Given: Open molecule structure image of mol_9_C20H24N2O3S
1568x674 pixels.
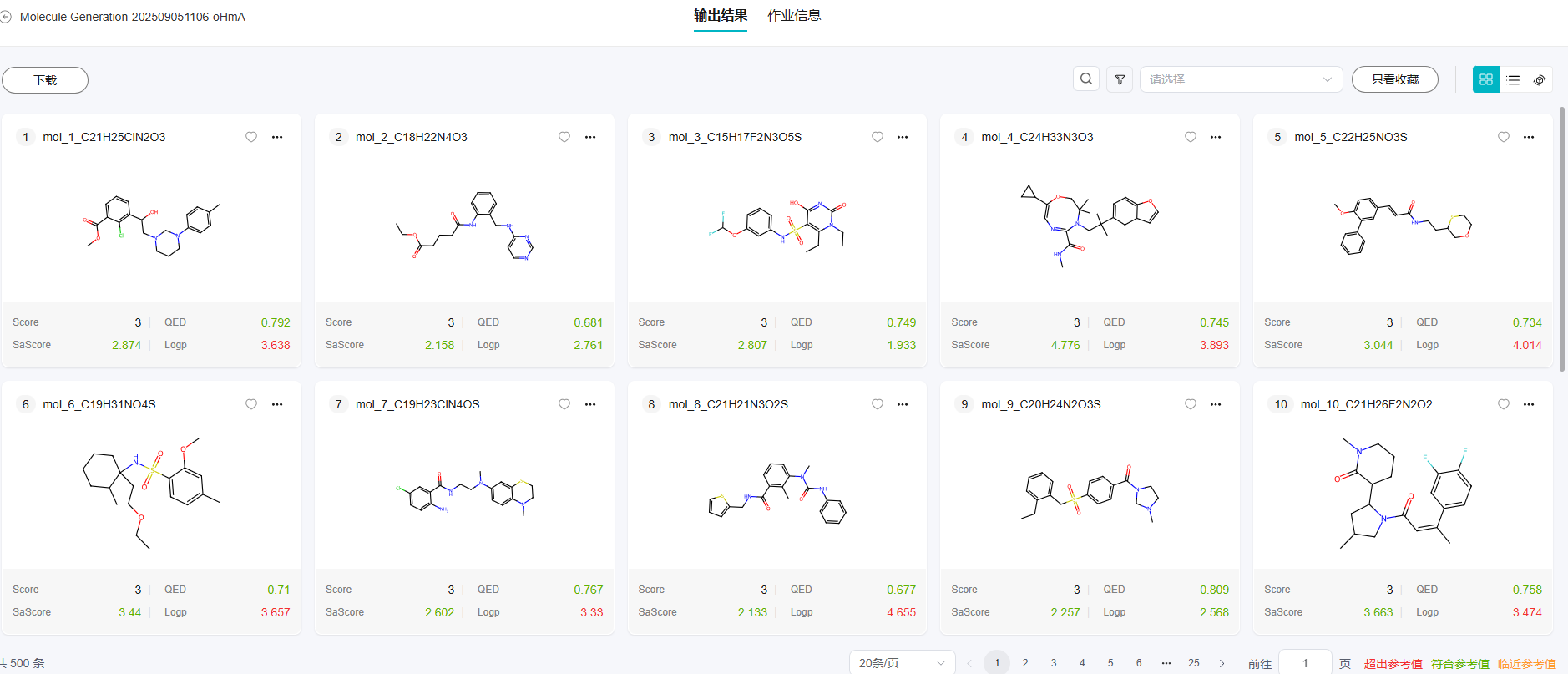Looking at the screenshot, I should (1090, 493).
